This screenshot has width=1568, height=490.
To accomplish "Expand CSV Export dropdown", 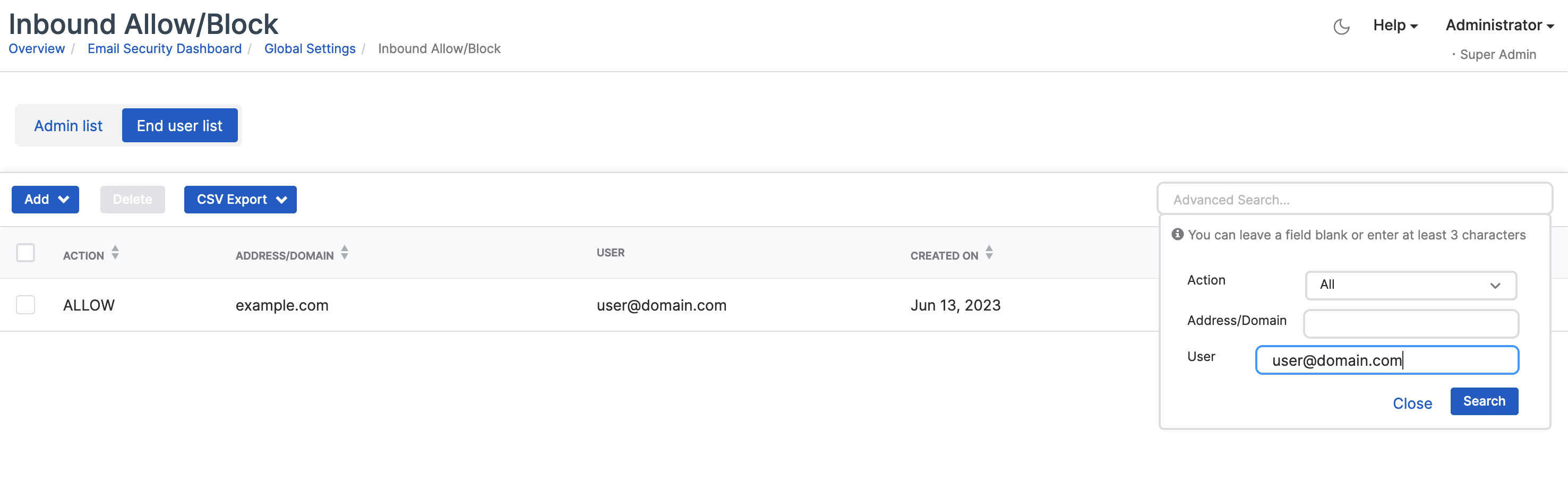I will (241, 200).
